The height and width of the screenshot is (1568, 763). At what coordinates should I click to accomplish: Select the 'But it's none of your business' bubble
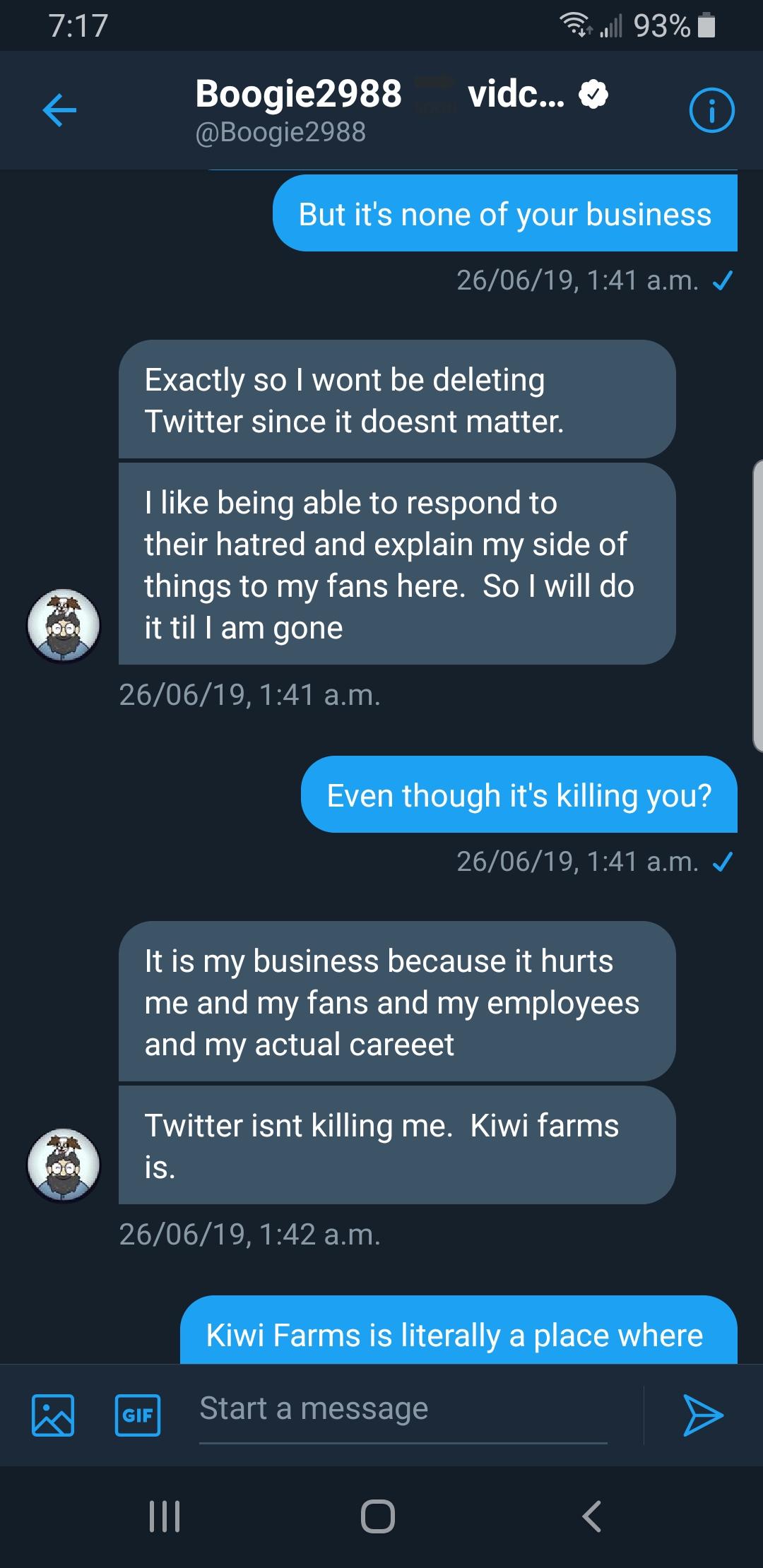(x=505, y=213)
